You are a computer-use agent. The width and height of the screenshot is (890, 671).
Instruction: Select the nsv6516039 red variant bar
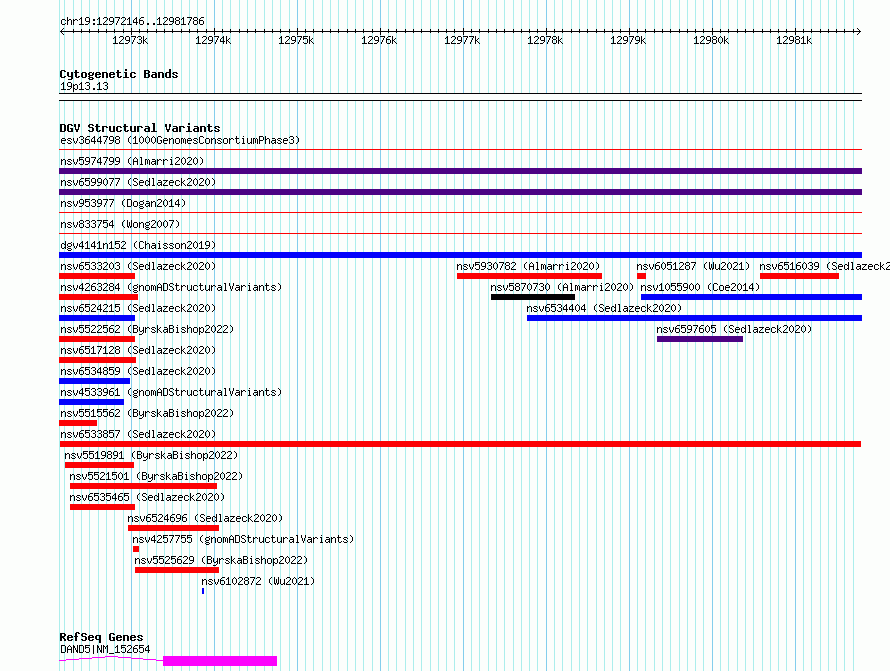click(x=799, y=276)
